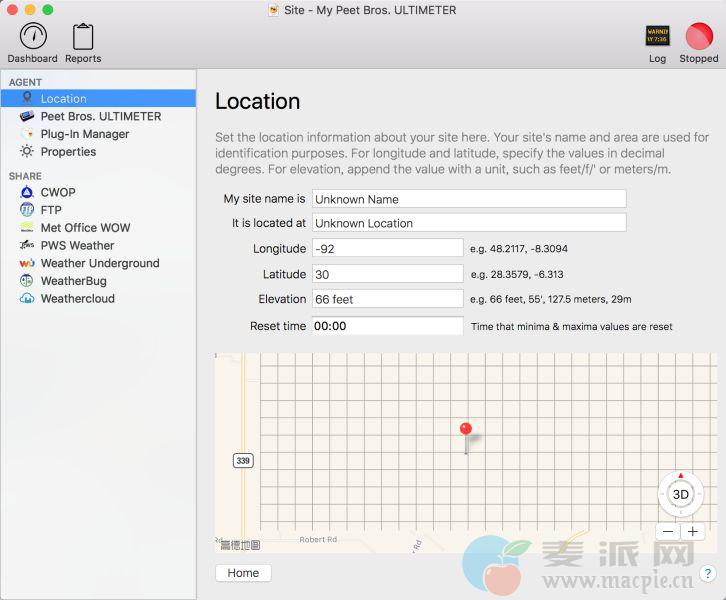Select Properties gear item
The height and width of the screenshot is (600, 726).
(68, 152)
